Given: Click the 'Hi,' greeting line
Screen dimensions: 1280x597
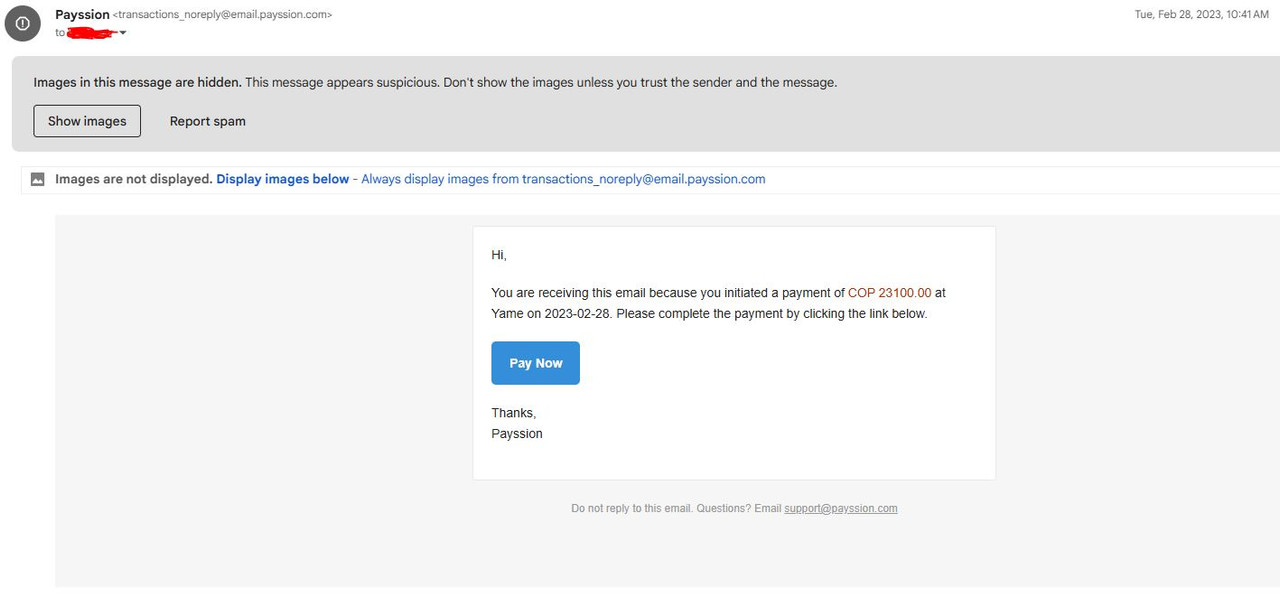Looking at the screenshot, I should click(499, 255).
